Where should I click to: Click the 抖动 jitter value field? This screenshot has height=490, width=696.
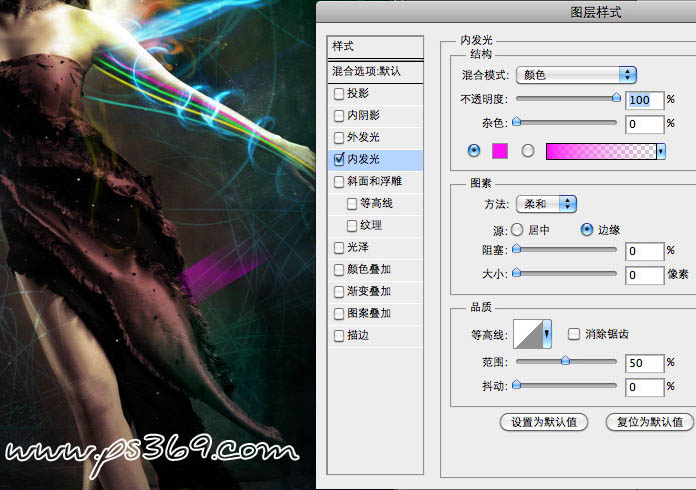click(645, 387)
